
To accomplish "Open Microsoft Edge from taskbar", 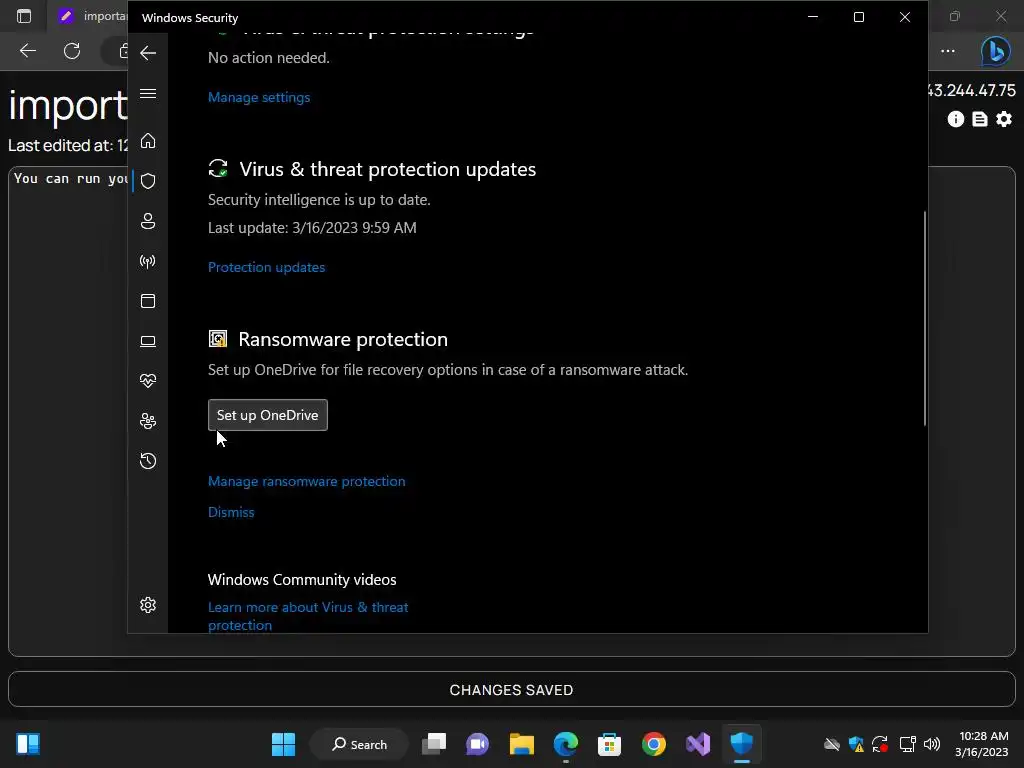I will [566, 744].
